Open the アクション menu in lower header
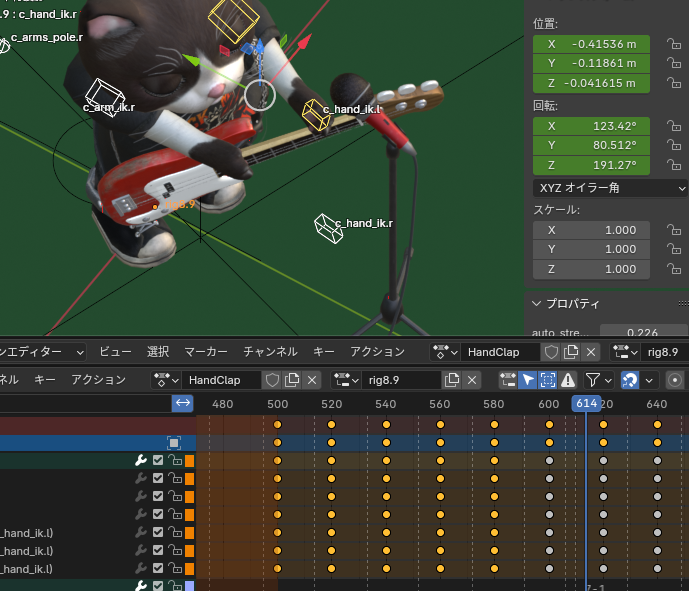This screenshot has height=591, width=689. click(x=98, y=380)
